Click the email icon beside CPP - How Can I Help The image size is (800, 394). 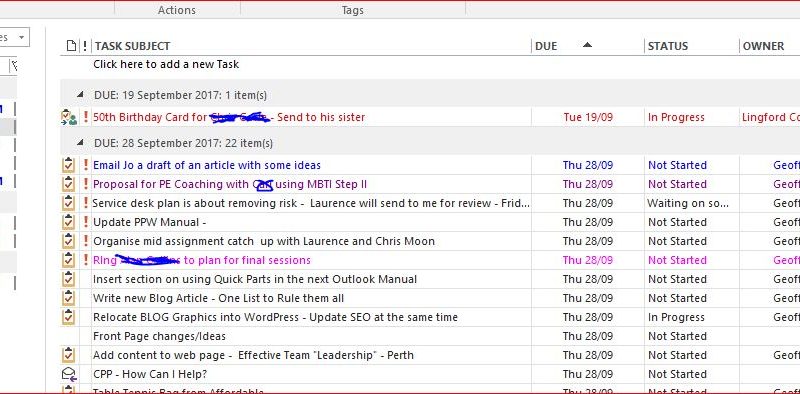click(68, 374)
